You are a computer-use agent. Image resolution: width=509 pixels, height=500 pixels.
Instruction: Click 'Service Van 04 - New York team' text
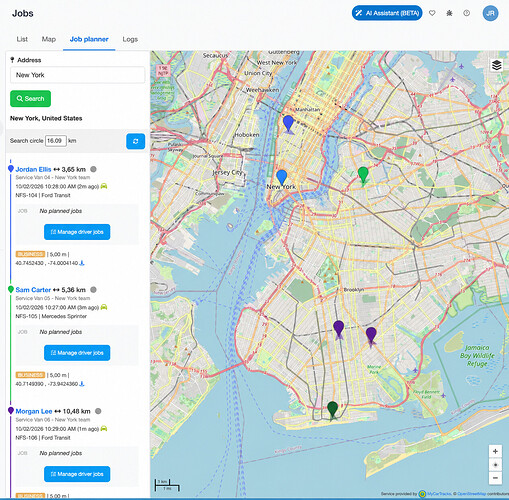coord(53,178)
